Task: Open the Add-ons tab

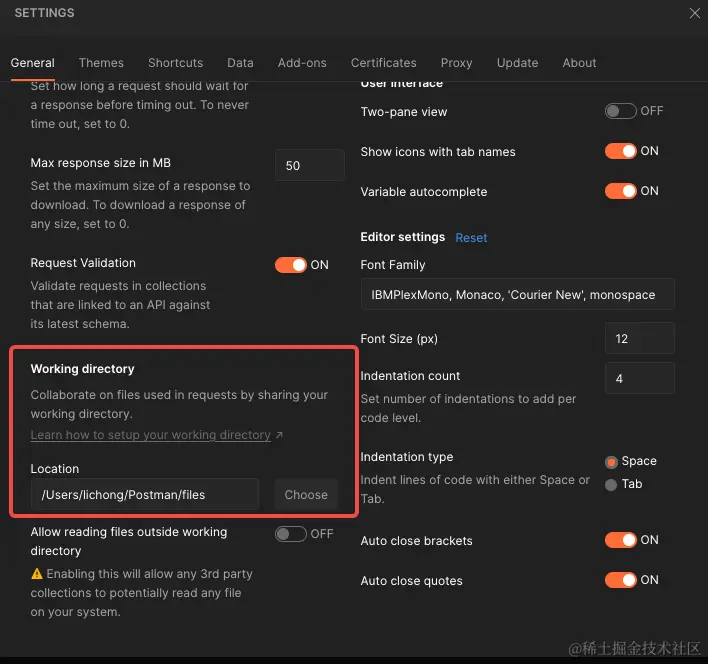Action: click(x=302, y=63)
